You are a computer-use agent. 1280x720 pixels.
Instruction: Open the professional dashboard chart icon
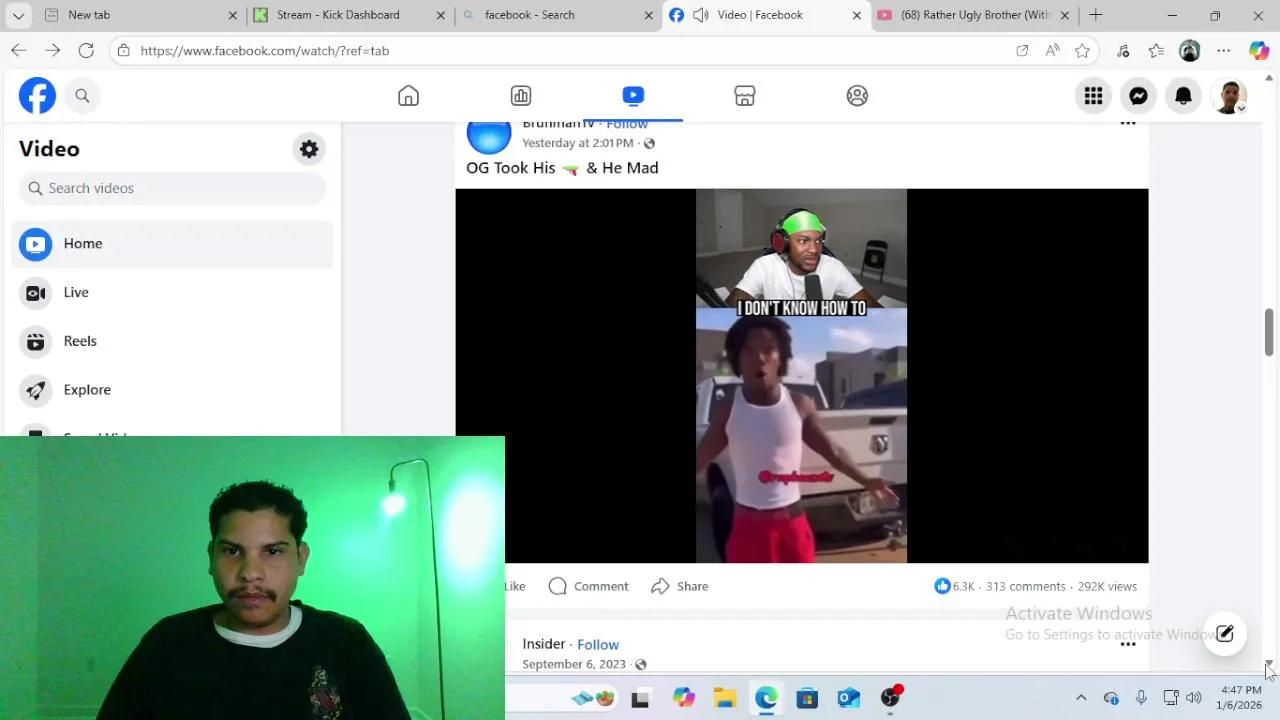(x=521, y=96)
